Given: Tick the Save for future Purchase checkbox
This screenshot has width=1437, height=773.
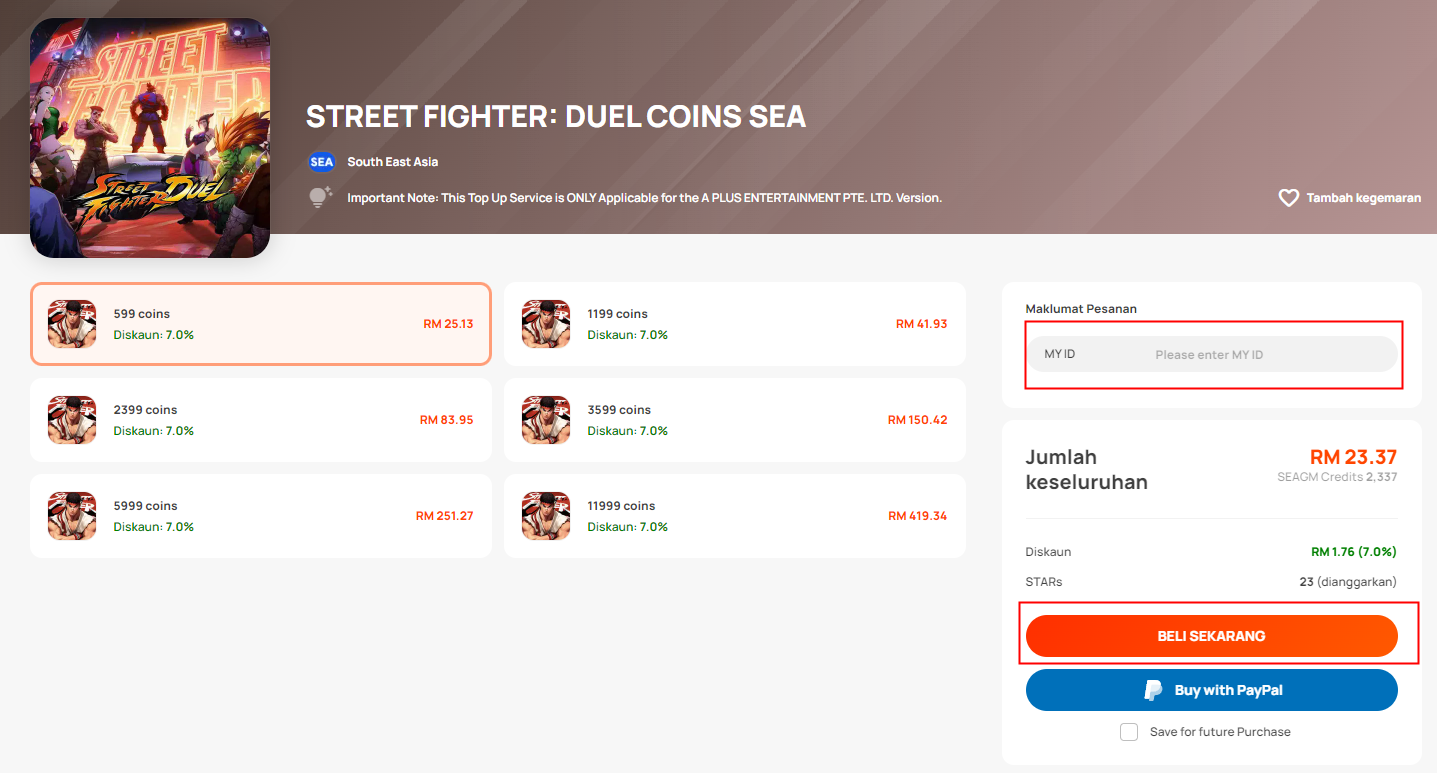Looking at the screenshot, I should tap(1129, 732).
